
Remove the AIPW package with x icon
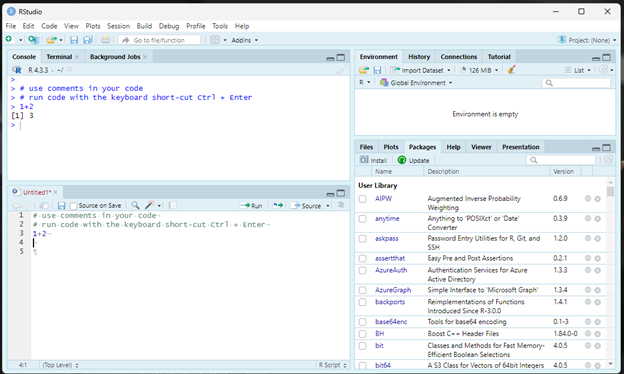pos(597,199)
